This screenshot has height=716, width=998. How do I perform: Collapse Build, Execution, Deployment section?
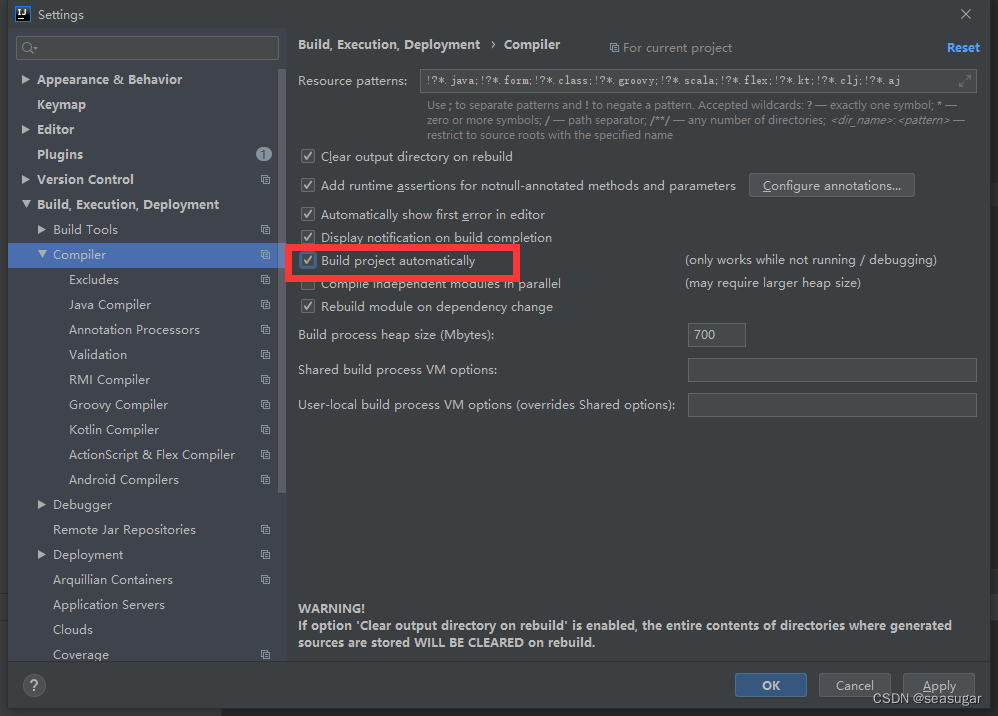(26, 204)
